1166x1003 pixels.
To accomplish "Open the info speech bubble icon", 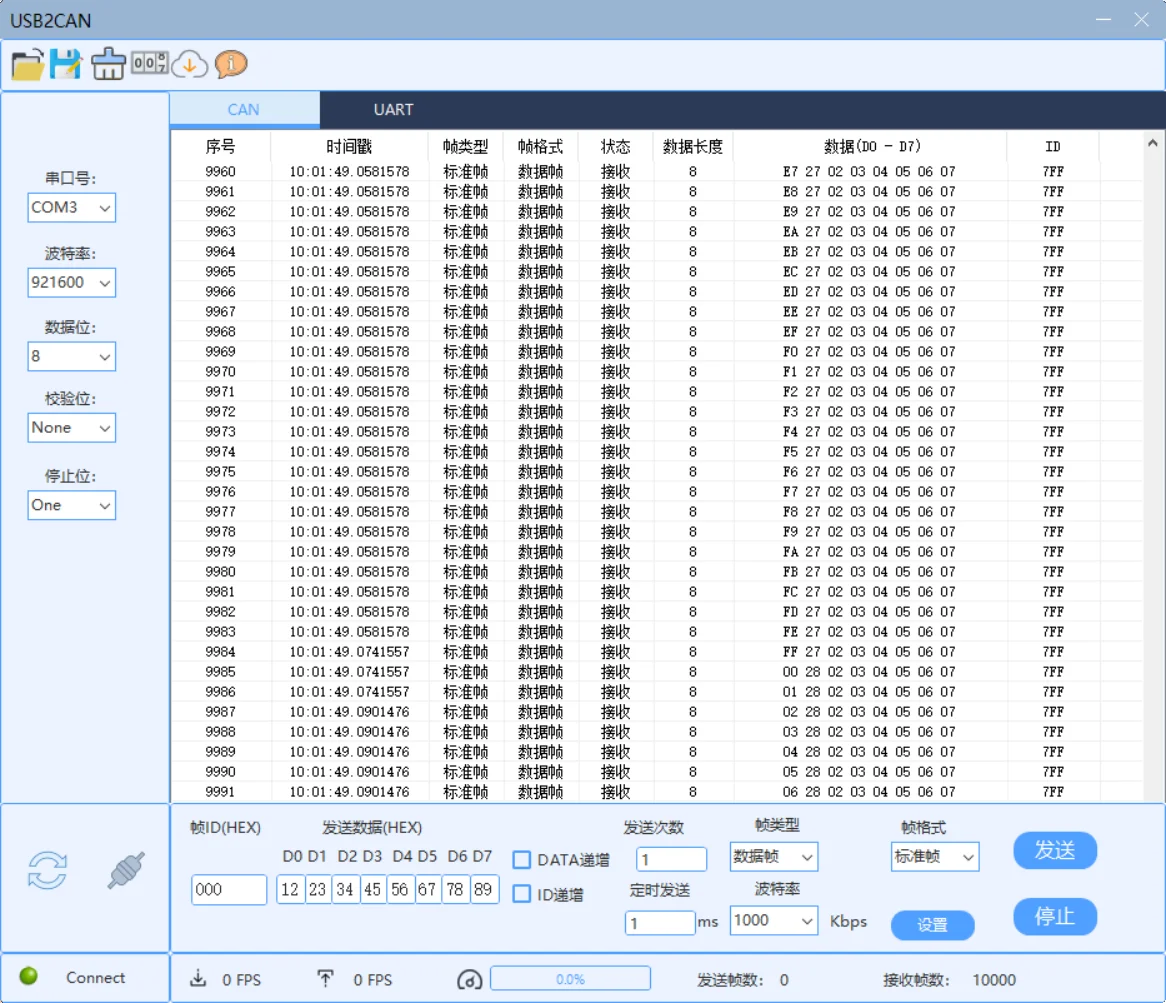I will 231,65.
